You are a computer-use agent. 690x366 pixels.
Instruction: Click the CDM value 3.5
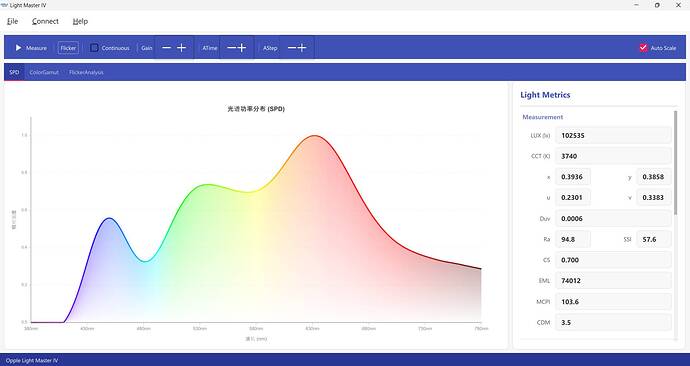click(x=613, y=322)
